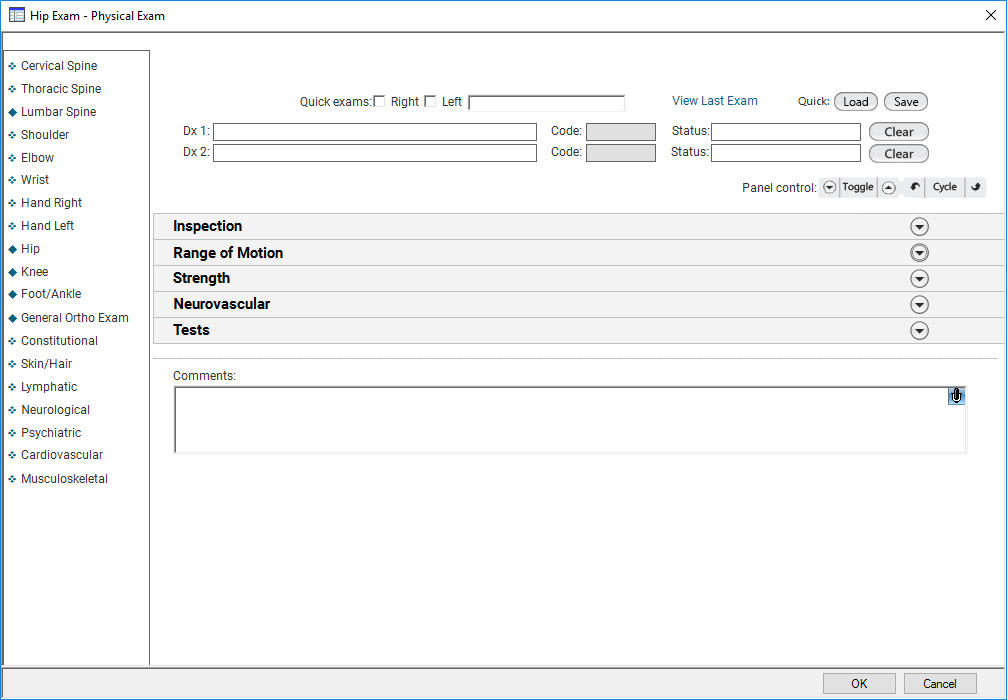Viewport: 1008px width, 700px height.
Task: Click the Inspection section header text
Action: coord(208,226)
